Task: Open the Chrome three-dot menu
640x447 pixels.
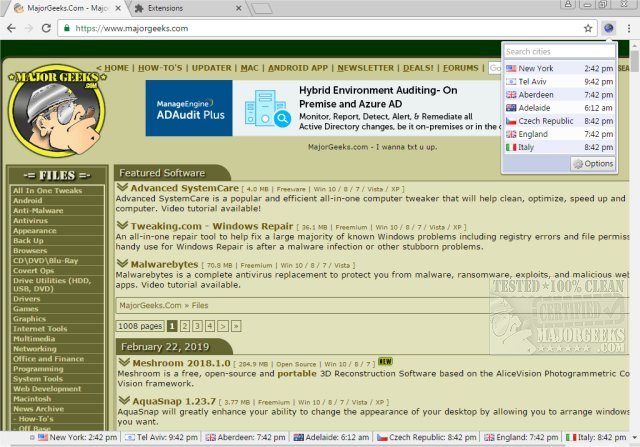Action: coord(628,28)
